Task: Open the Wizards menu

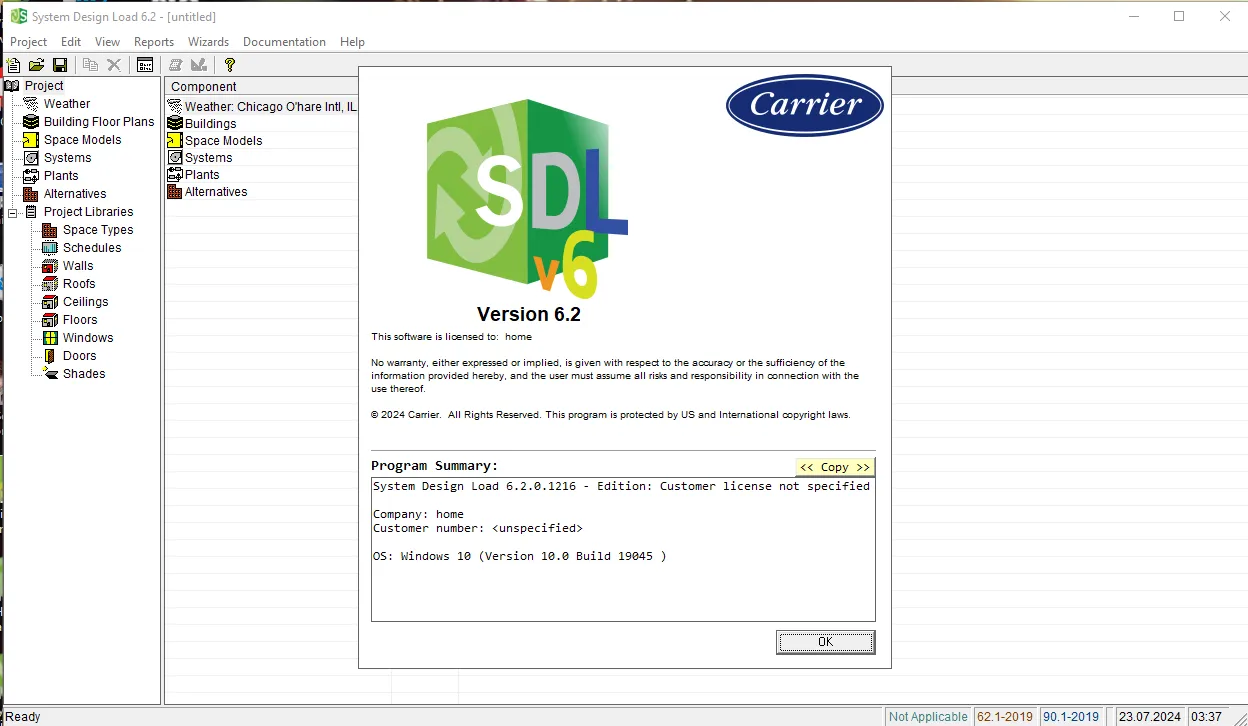Action: (x=209, y=42)
